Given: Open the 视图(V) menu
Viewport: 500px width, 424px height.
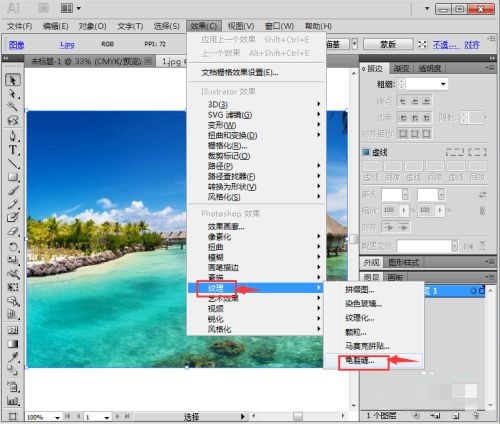Looking at the screenshot, I should coord(241,26).
